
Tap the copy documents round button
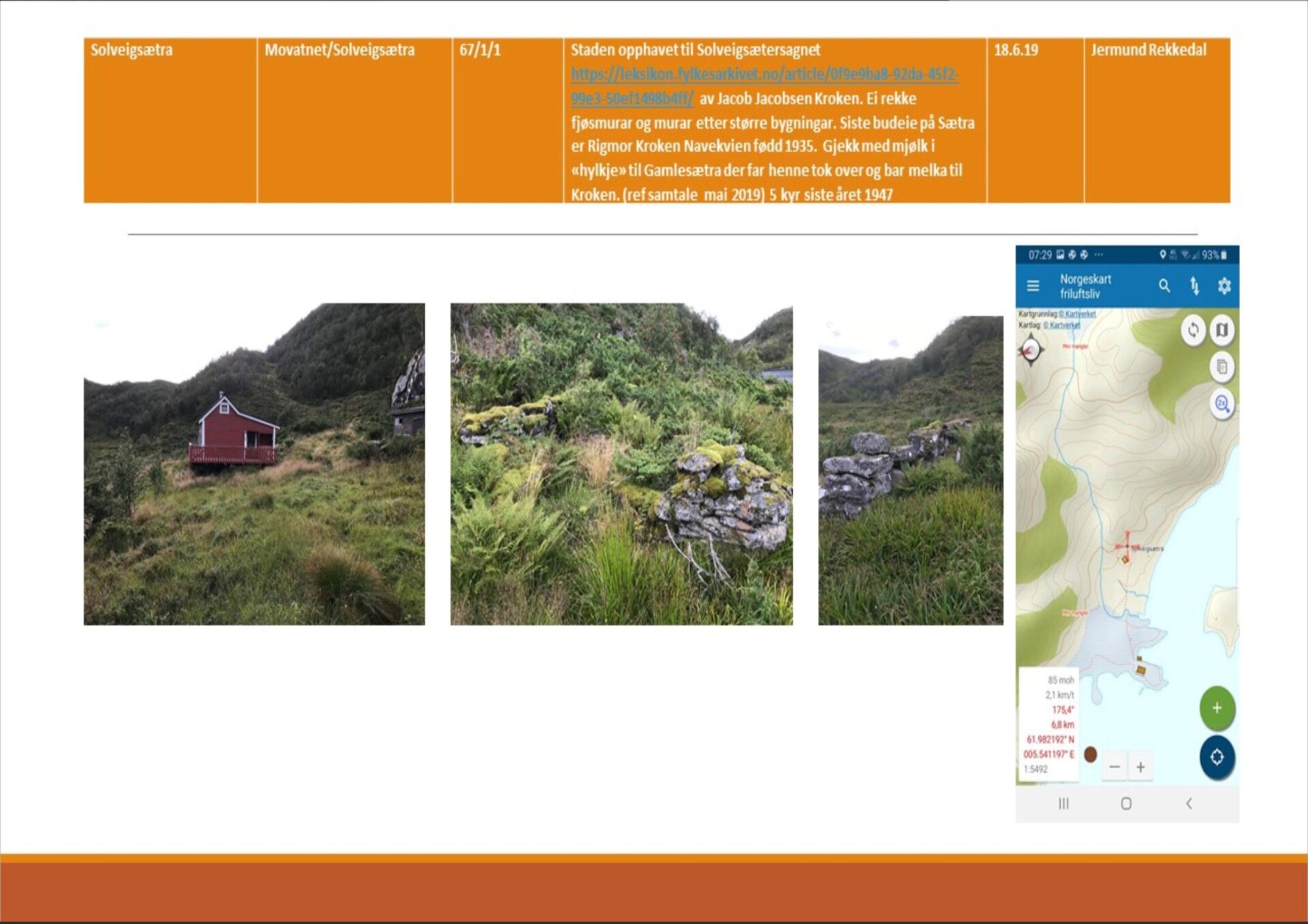pyautogui.click(x=1222, y=368)
